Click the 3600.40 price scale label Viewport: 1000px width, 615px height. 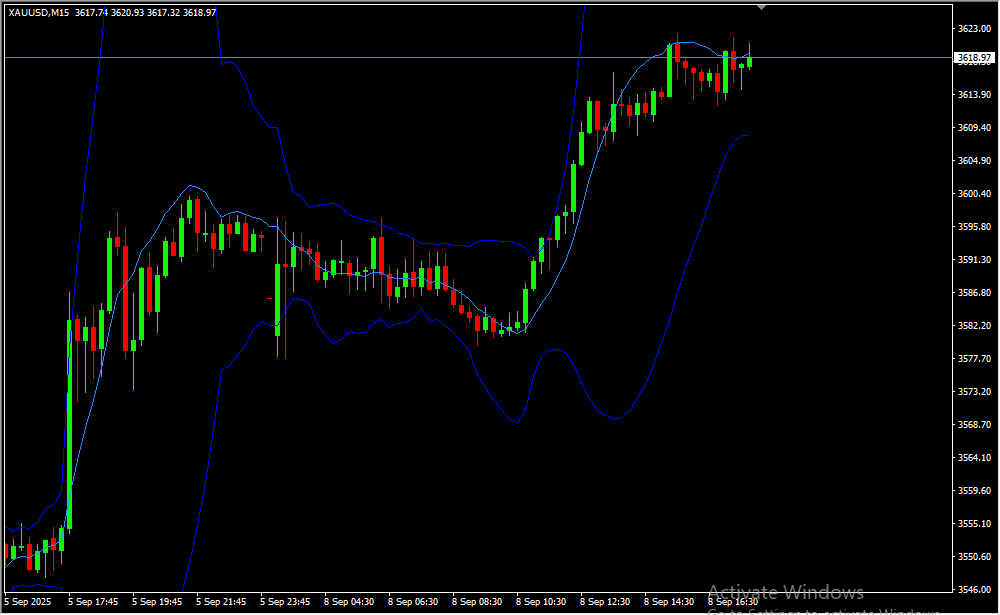point(973,194)
